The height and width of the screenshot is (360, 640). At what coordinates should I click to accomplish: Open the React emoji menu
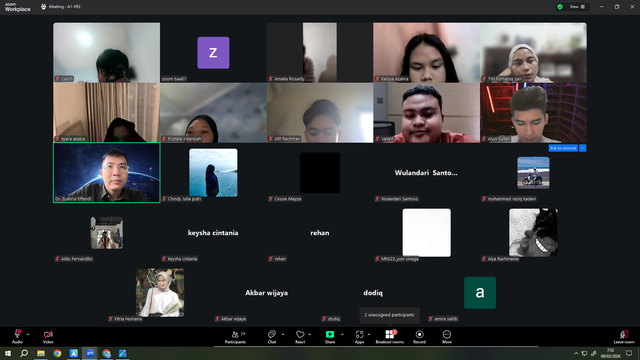click(x=300, y=337)
